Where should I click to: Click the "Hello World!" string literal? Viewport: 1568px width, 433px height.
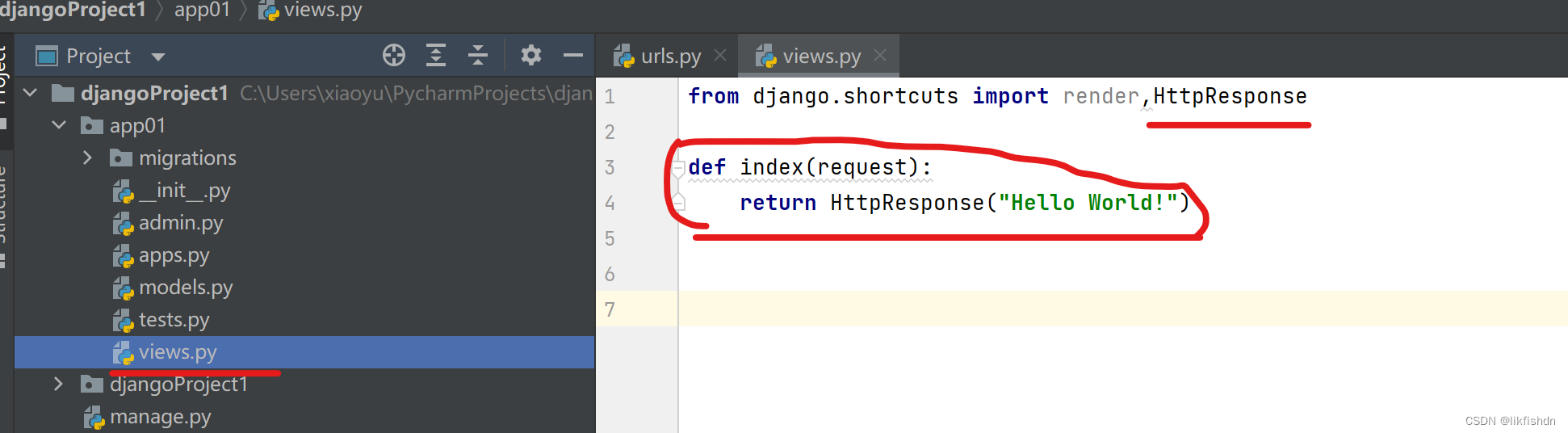(x=1088, y=203)
